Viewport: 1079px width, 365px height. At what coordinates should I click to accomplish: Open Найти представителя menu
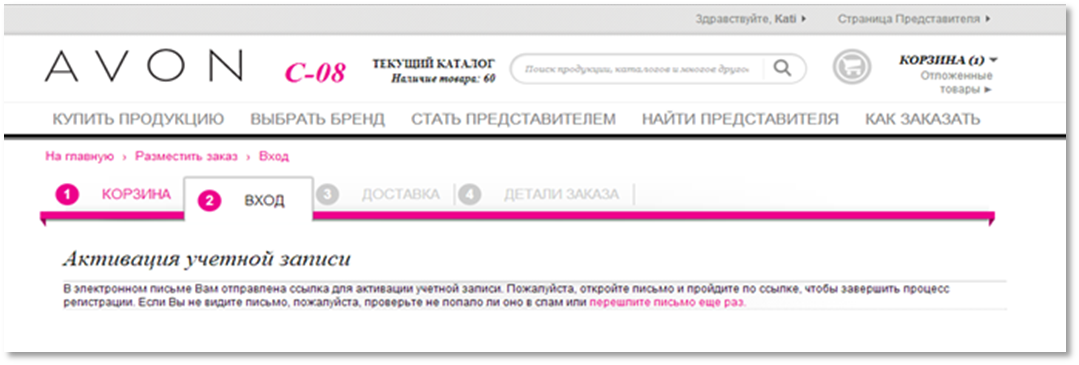click(740, 119)
